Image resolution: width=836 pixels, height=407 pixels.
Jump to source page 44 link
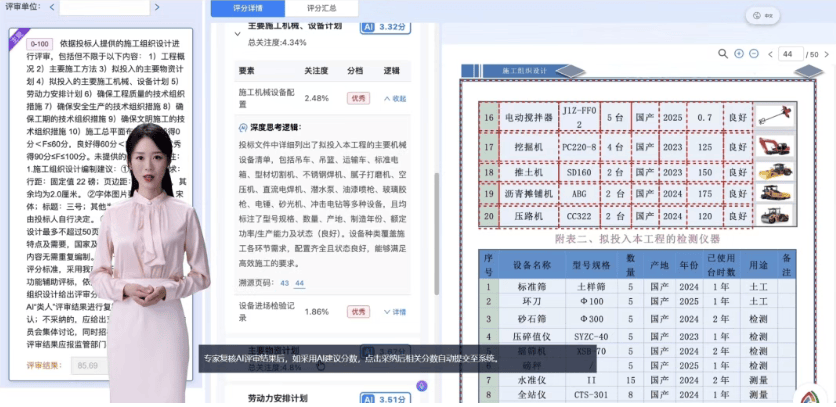[299, 283]
